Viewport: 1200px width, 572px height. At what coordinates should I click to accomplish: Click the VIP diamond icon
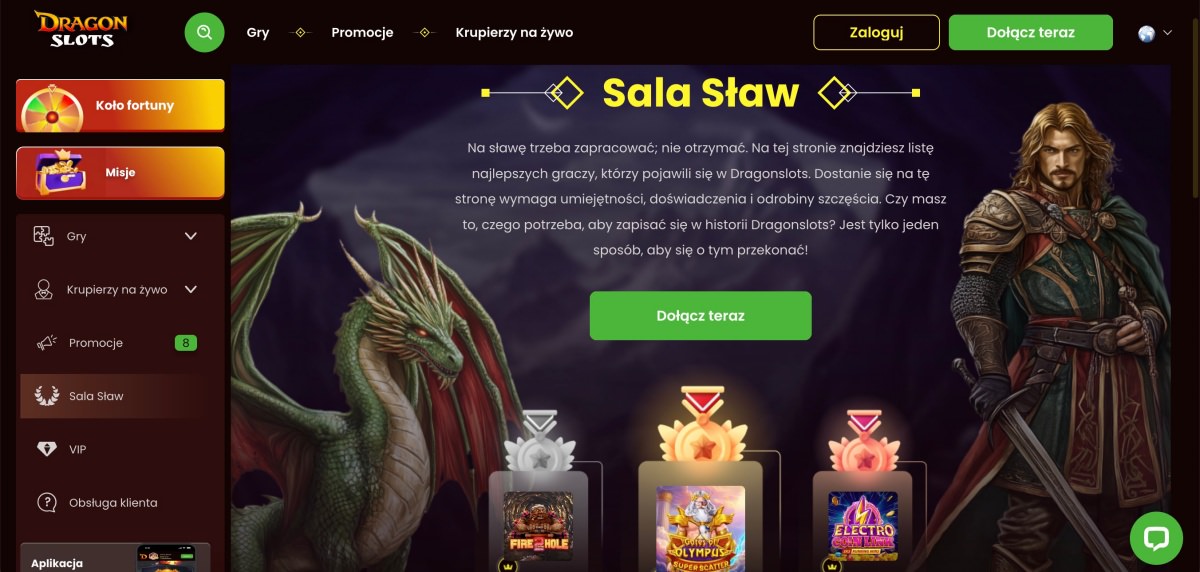[x=46, y=449]
